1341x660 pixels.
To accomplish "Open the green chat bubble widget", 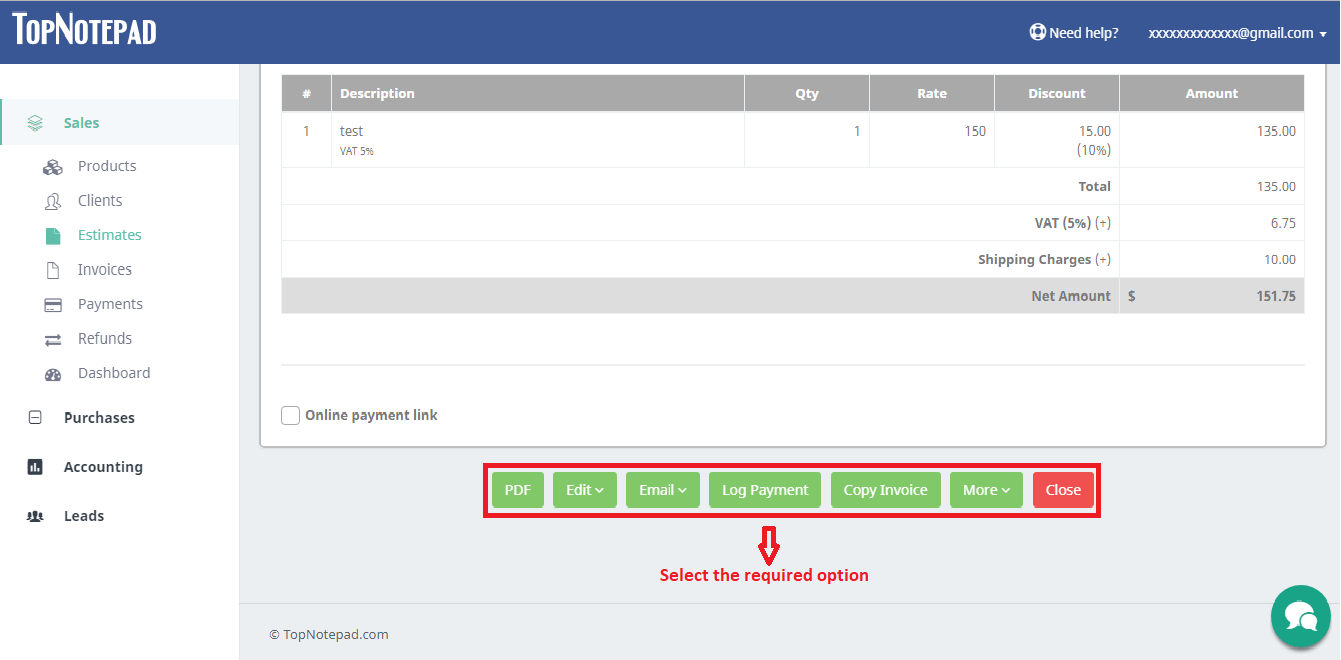I will (x=1300, y=617).
